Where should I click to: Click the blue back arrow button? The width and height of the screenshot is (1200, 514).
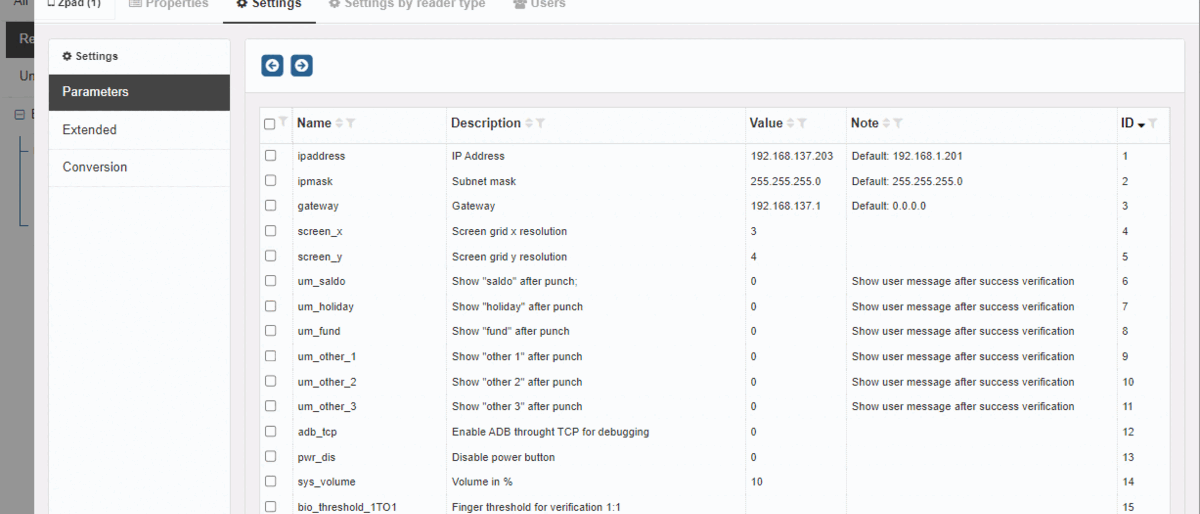(x=272, y=66)
